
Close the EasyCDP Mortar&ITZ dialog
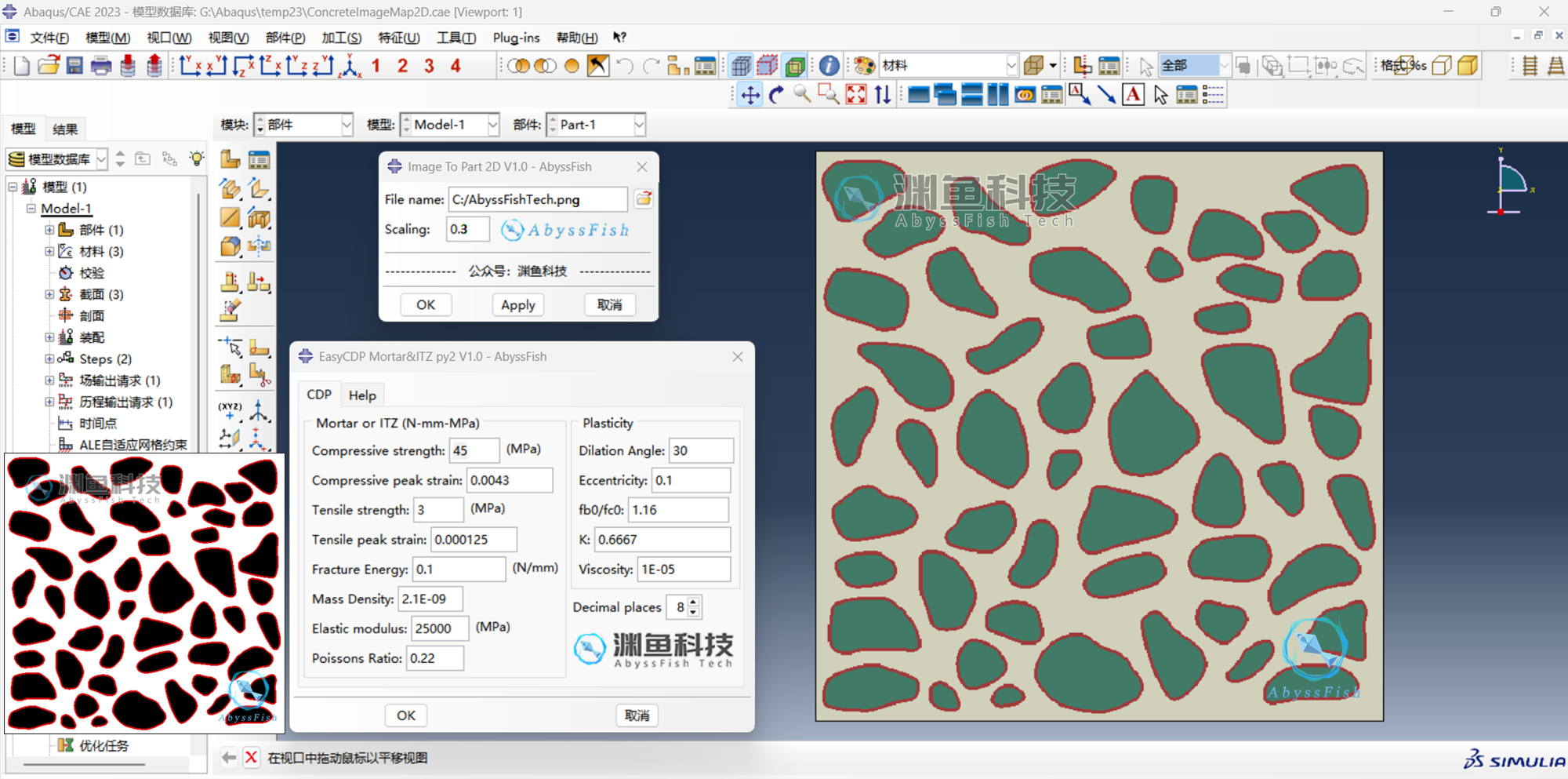coord(738,357)
